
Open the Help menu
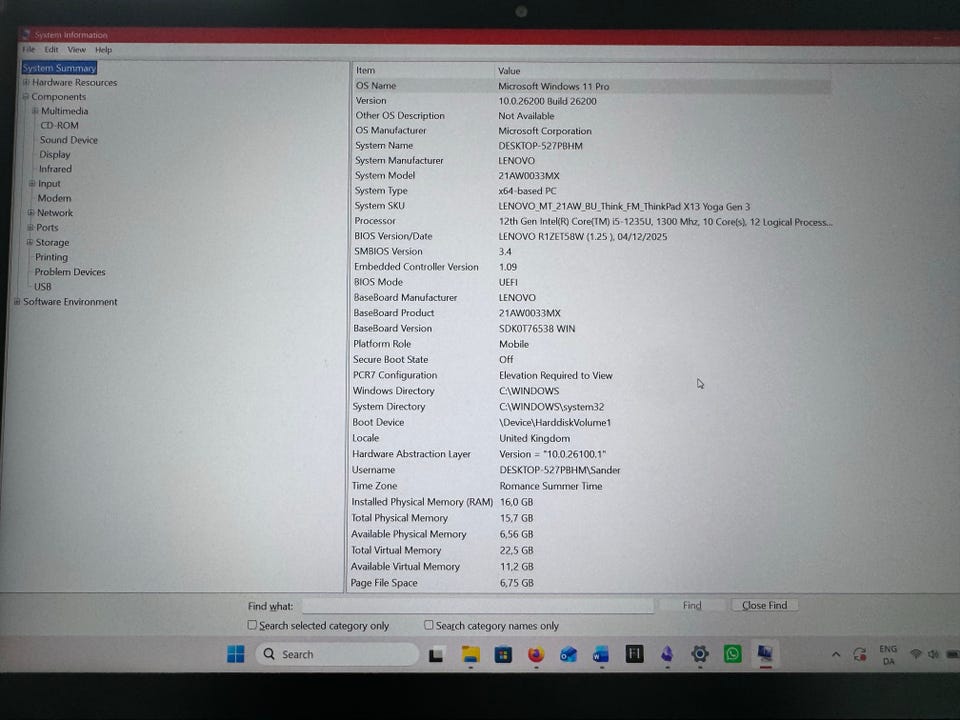tap(103, 50)
